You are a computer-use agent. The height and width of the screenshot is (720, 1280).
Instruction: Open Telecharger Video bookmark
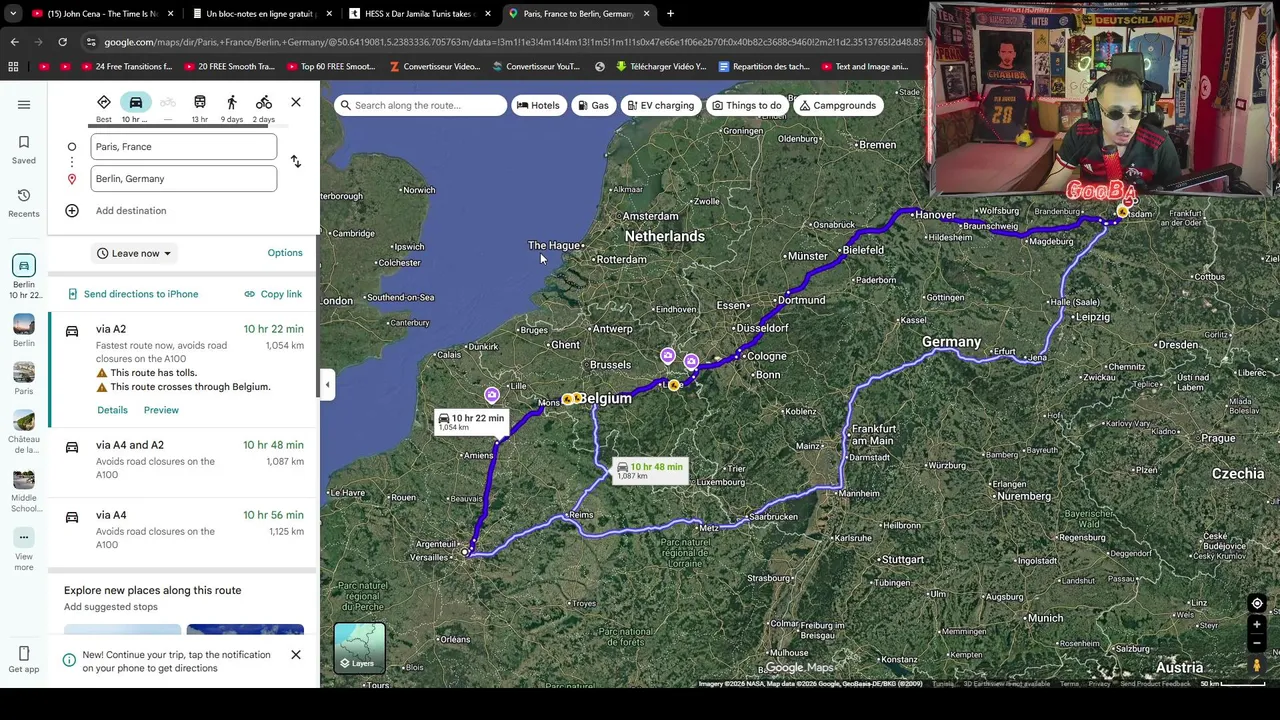click(661, 67)
